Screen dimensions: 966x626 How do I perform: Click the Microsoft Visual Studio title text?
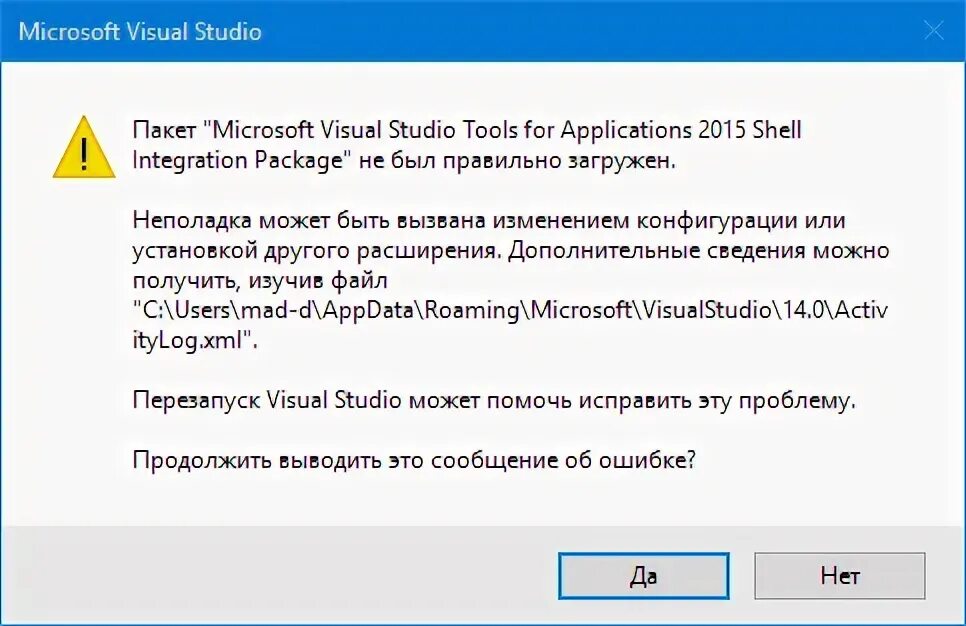[x=140, y=31]
